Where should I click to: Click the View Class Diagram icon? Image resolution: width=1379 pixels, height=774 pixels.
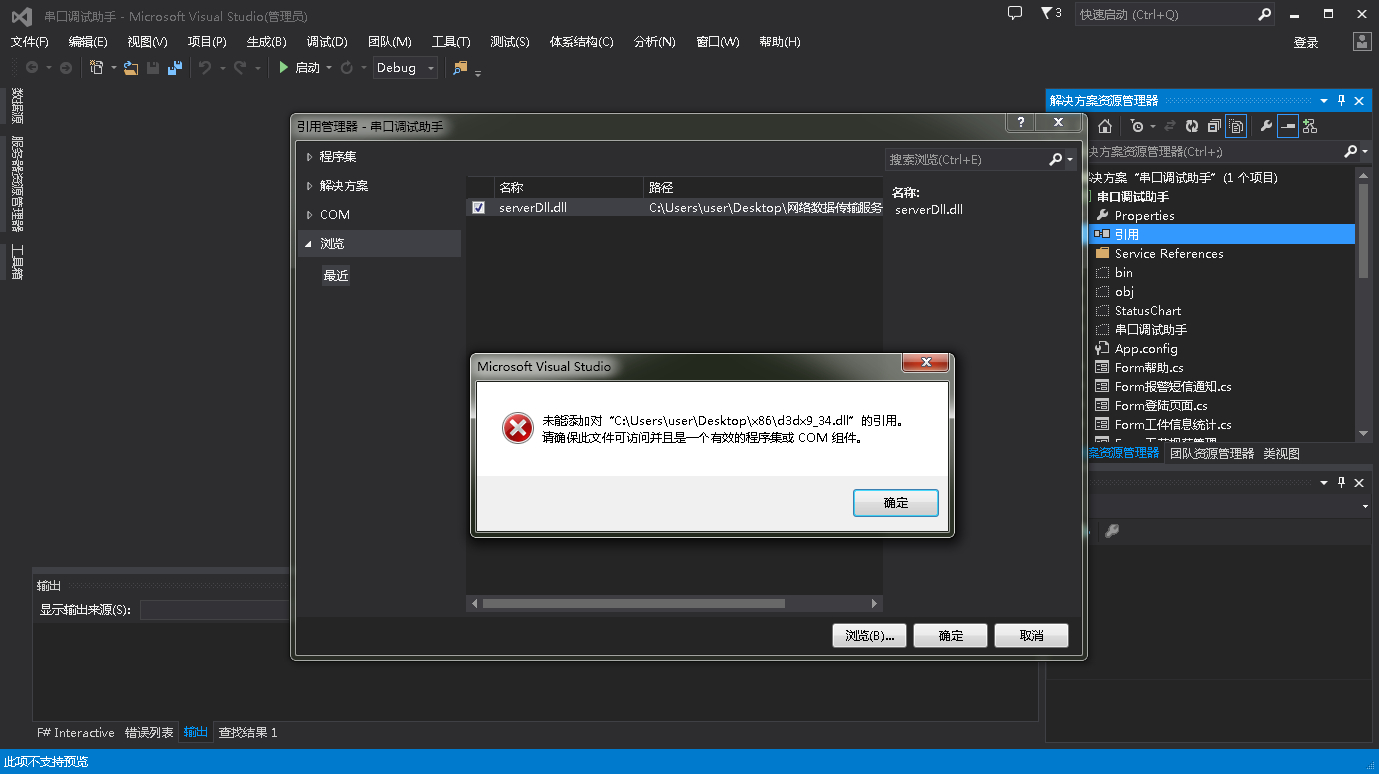click(x=1310, y=126)
